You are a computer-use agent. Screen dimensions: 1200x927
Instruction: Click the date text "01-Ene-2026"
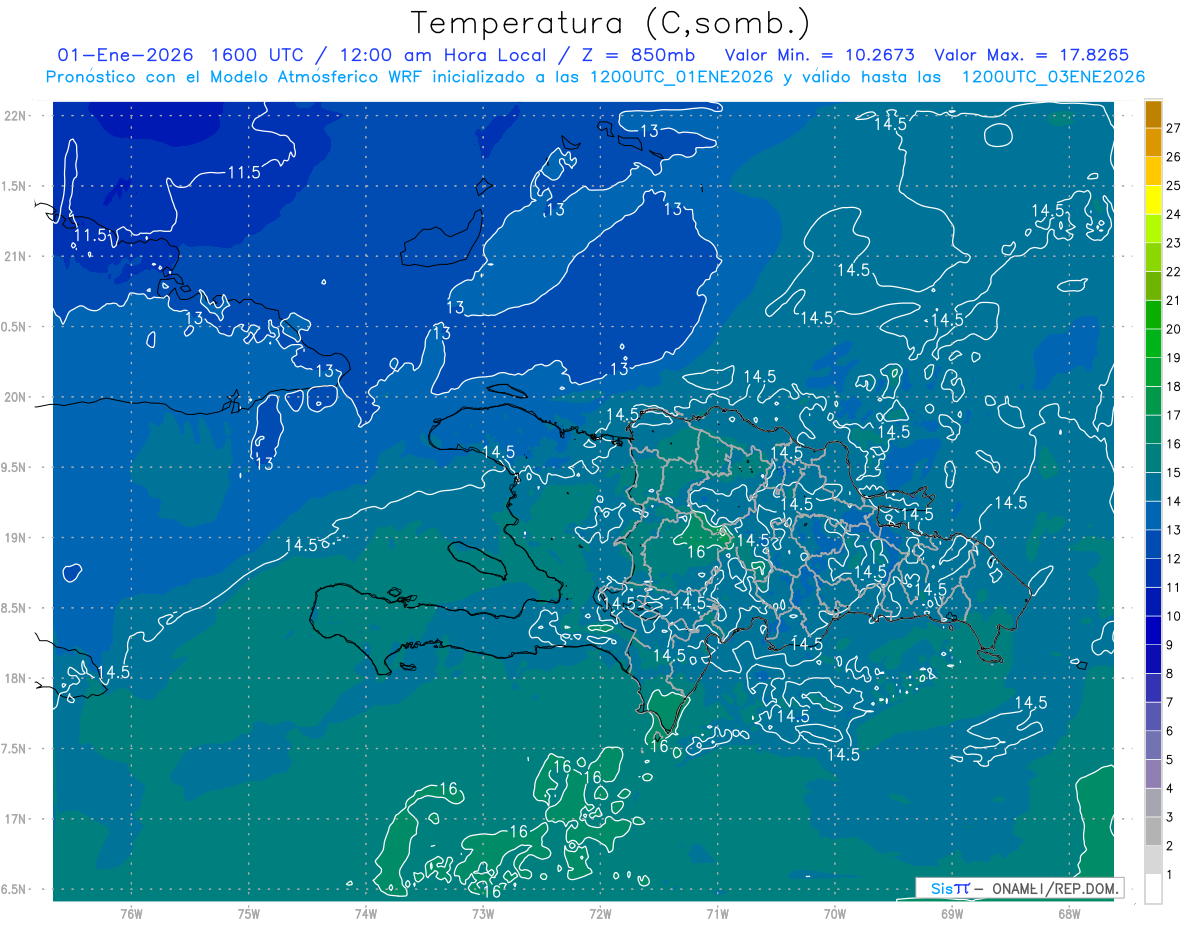(x=124, y=54)
